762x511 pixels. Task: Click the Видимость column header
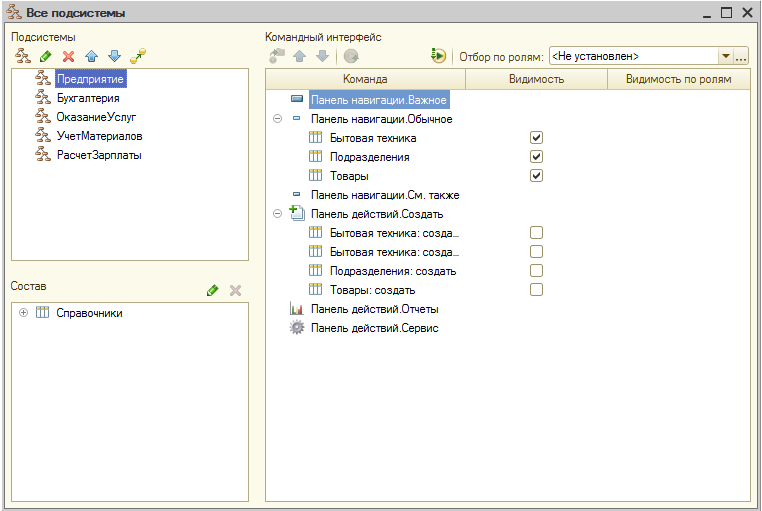(536, 79)
